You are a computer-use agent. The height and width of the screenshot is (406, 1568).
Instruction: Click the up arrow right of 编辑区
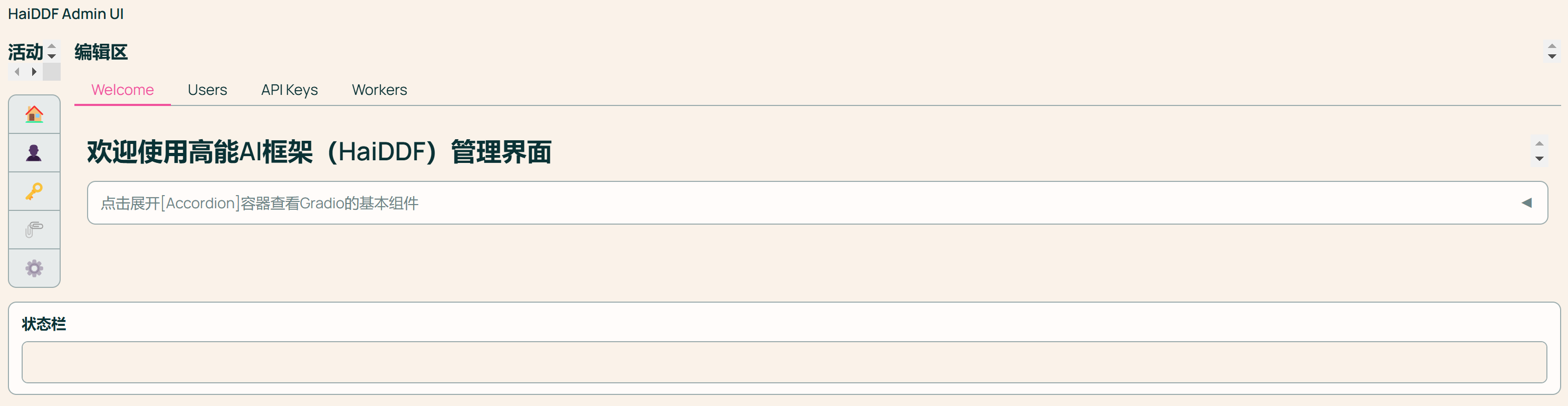1552,46
